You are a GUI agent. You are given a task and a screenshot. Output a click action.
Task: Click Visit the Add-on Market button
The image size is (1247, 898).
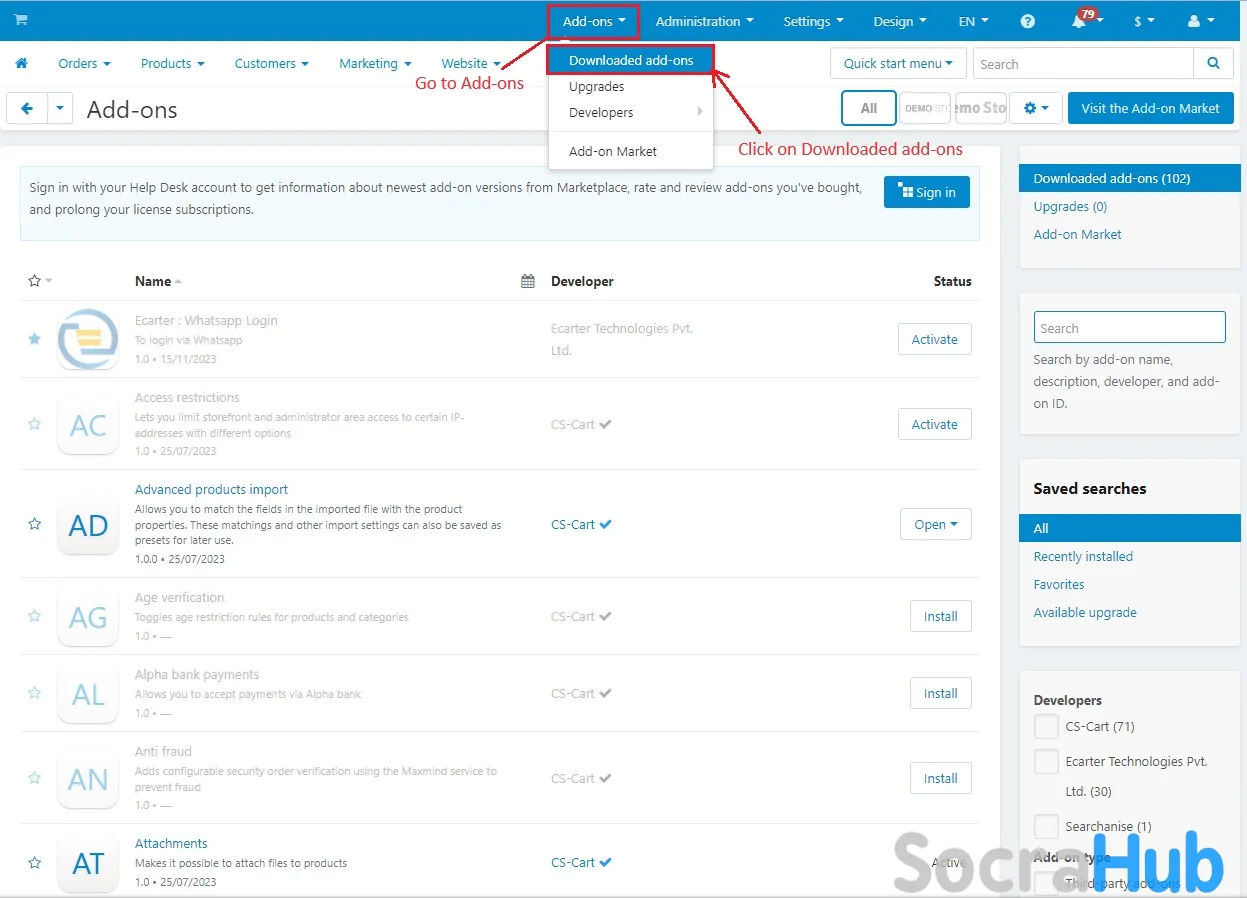click(x=1151, y=108)
